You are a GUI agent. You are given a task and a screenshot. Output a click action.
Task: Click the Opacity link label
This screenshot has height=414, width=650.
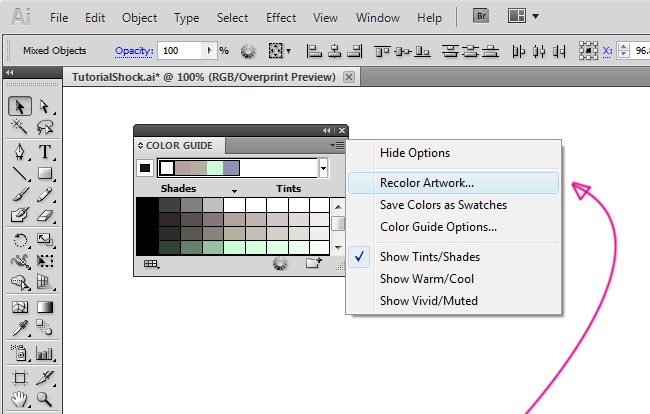[x=133, y=50]
